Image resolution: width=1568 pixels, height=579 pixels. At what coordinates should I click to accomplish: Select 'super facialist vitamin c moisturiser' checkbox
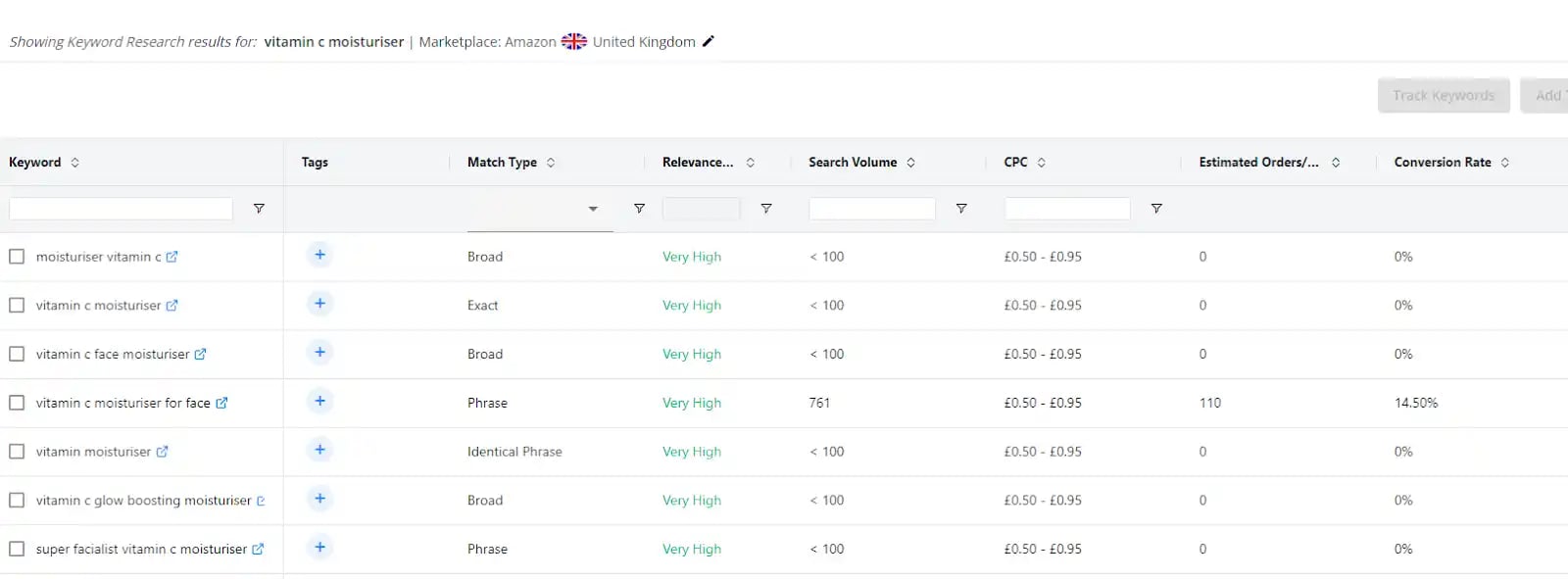point(17,550)
